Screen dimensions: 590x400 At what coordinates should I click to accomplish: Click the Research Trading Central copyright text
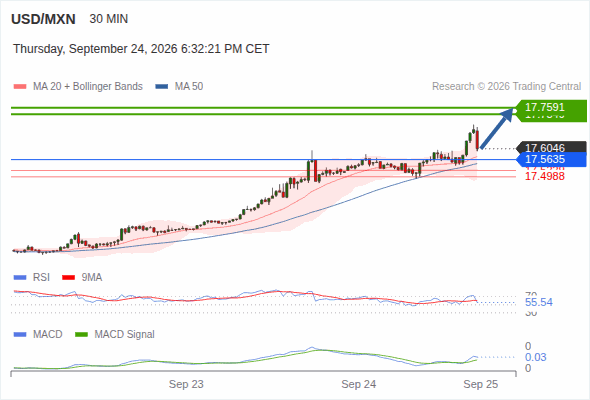[506, 87]
